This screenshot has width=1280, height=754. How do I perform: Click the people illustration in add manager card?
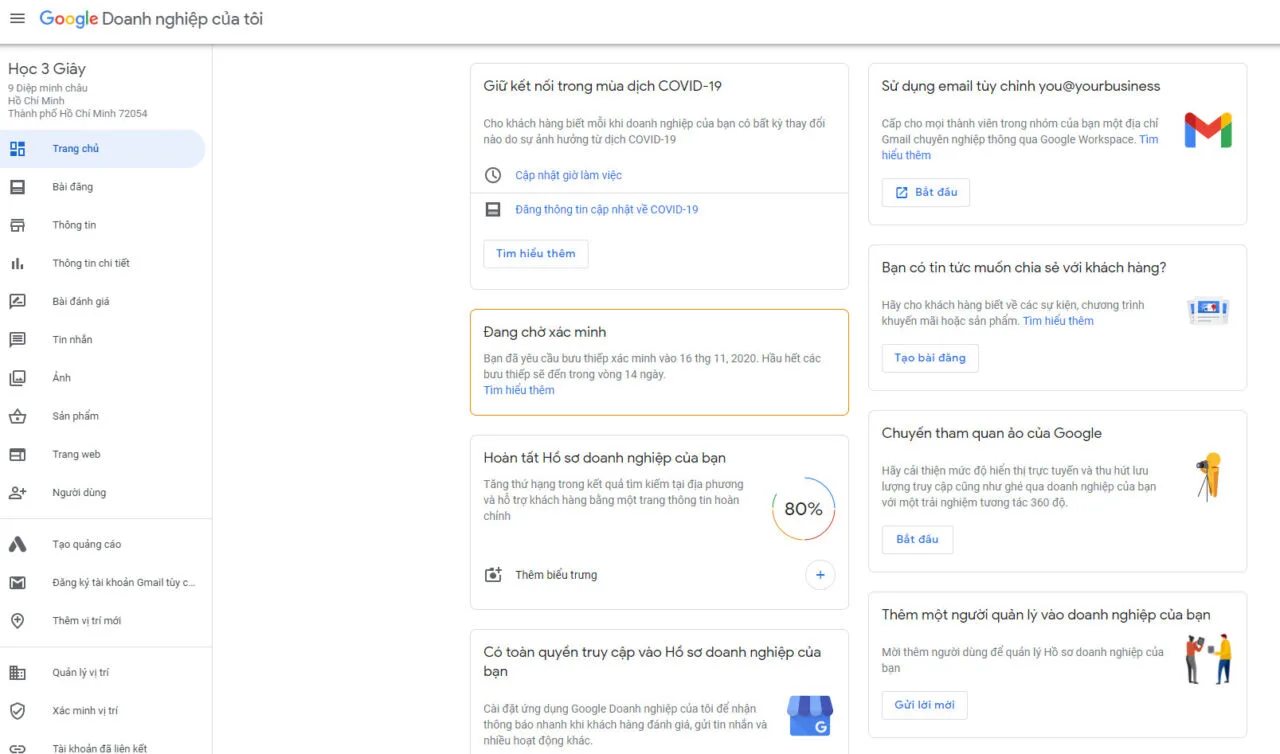click(x=1208, y=658)
